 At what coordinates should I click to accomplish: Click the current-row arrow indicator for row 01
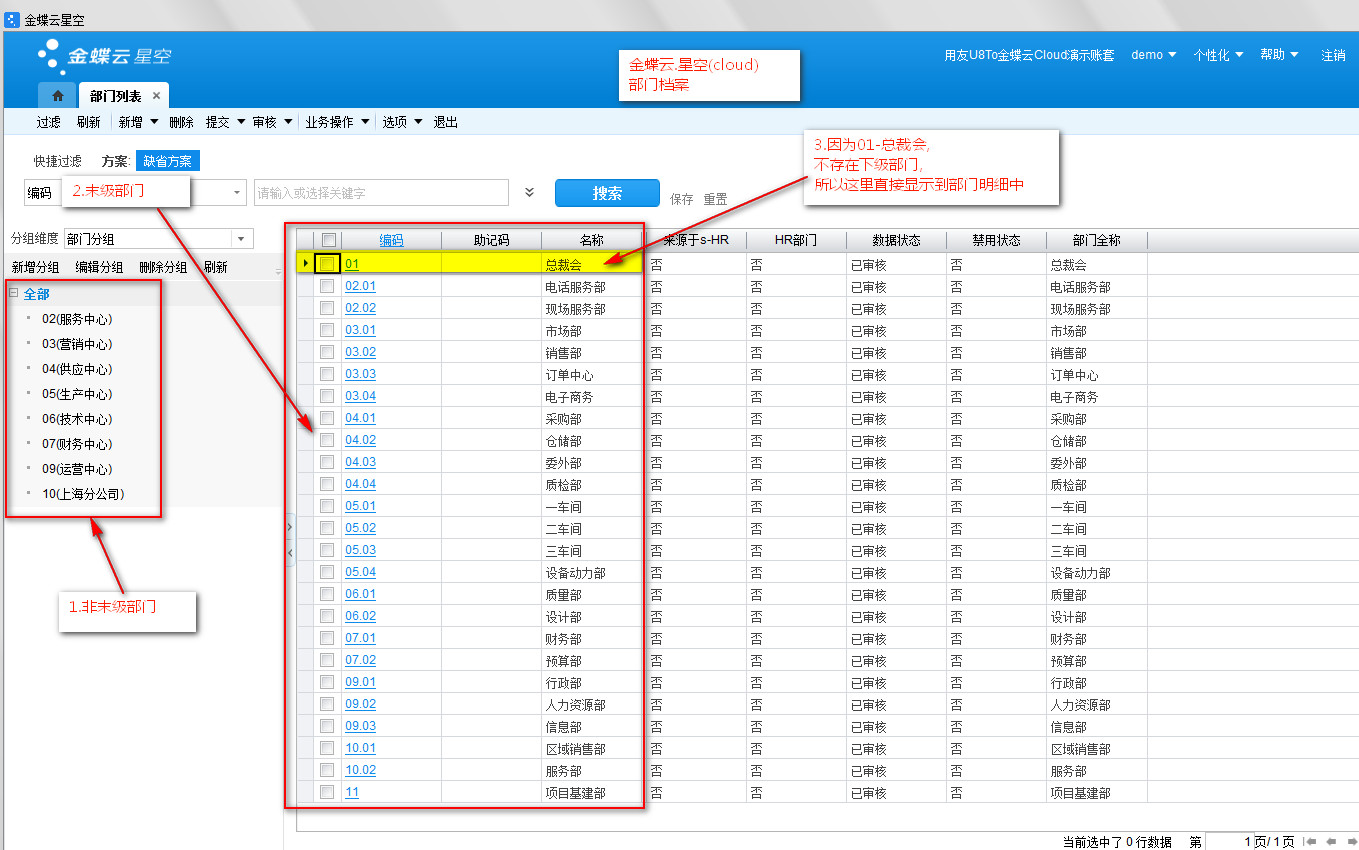[x=305, y=264]
